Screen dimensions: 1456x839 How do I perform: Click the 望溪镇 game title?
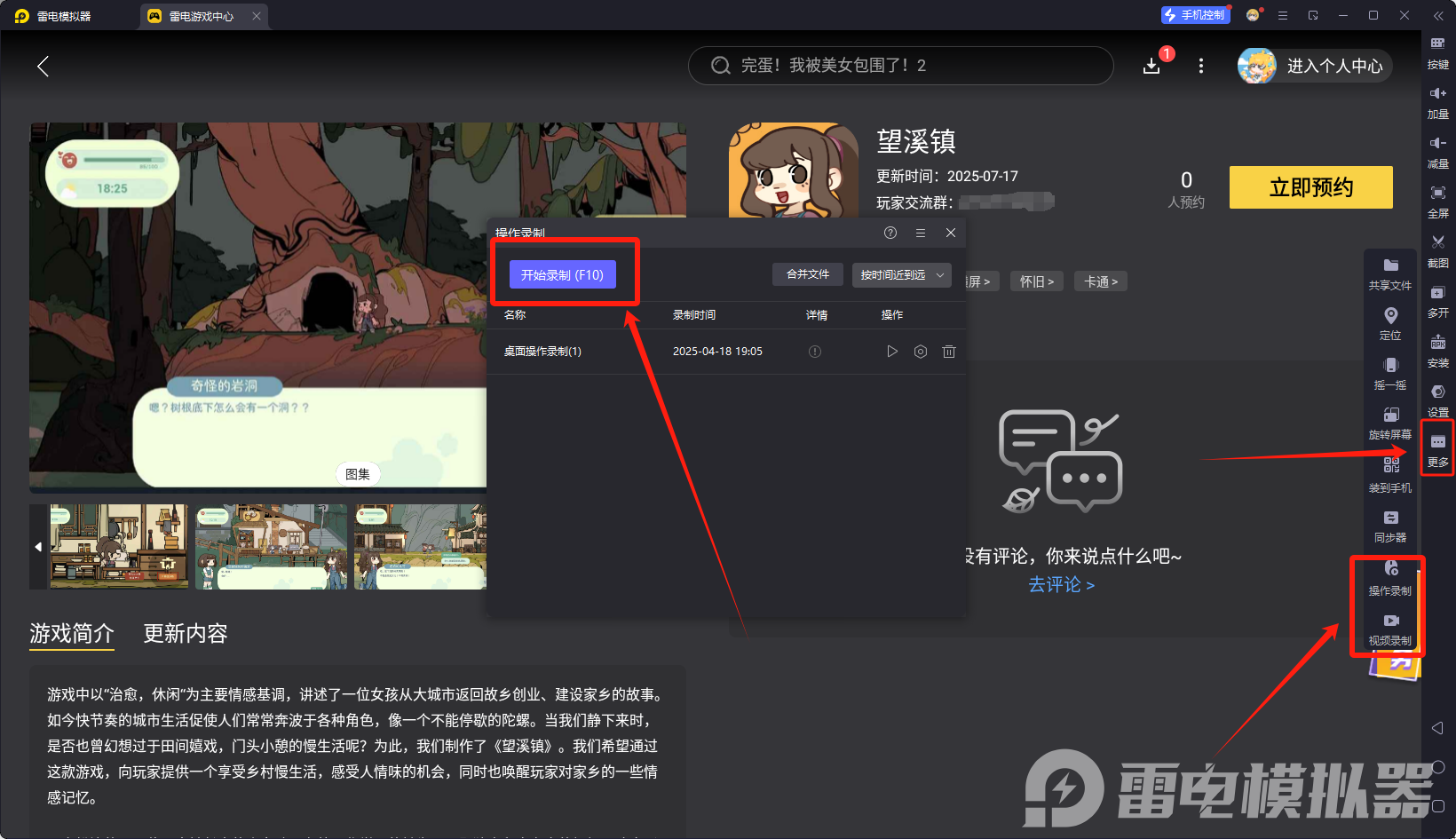pyautogui.click(x=916, y=141)
